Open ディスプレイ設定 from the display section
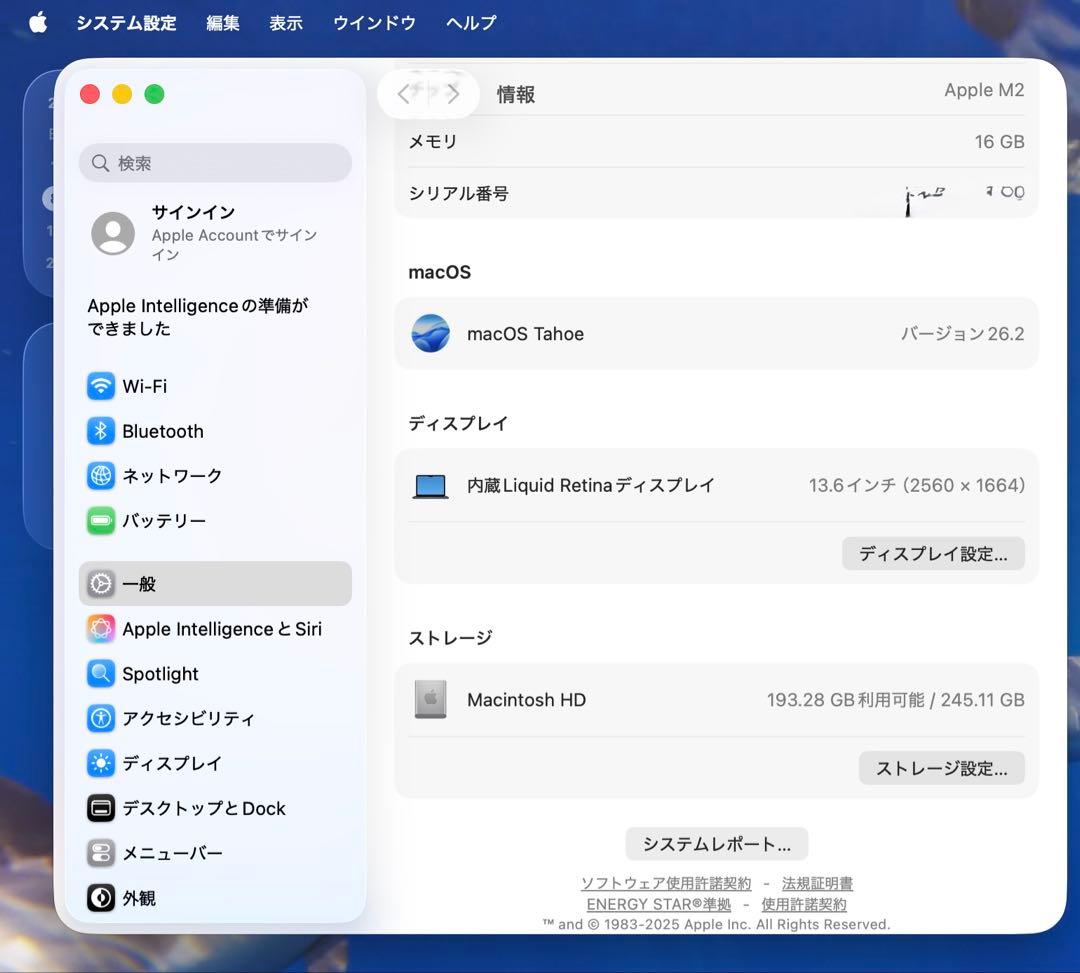Screen dimensions: 1080x973 pyautogui.click(x=932, y=553)
